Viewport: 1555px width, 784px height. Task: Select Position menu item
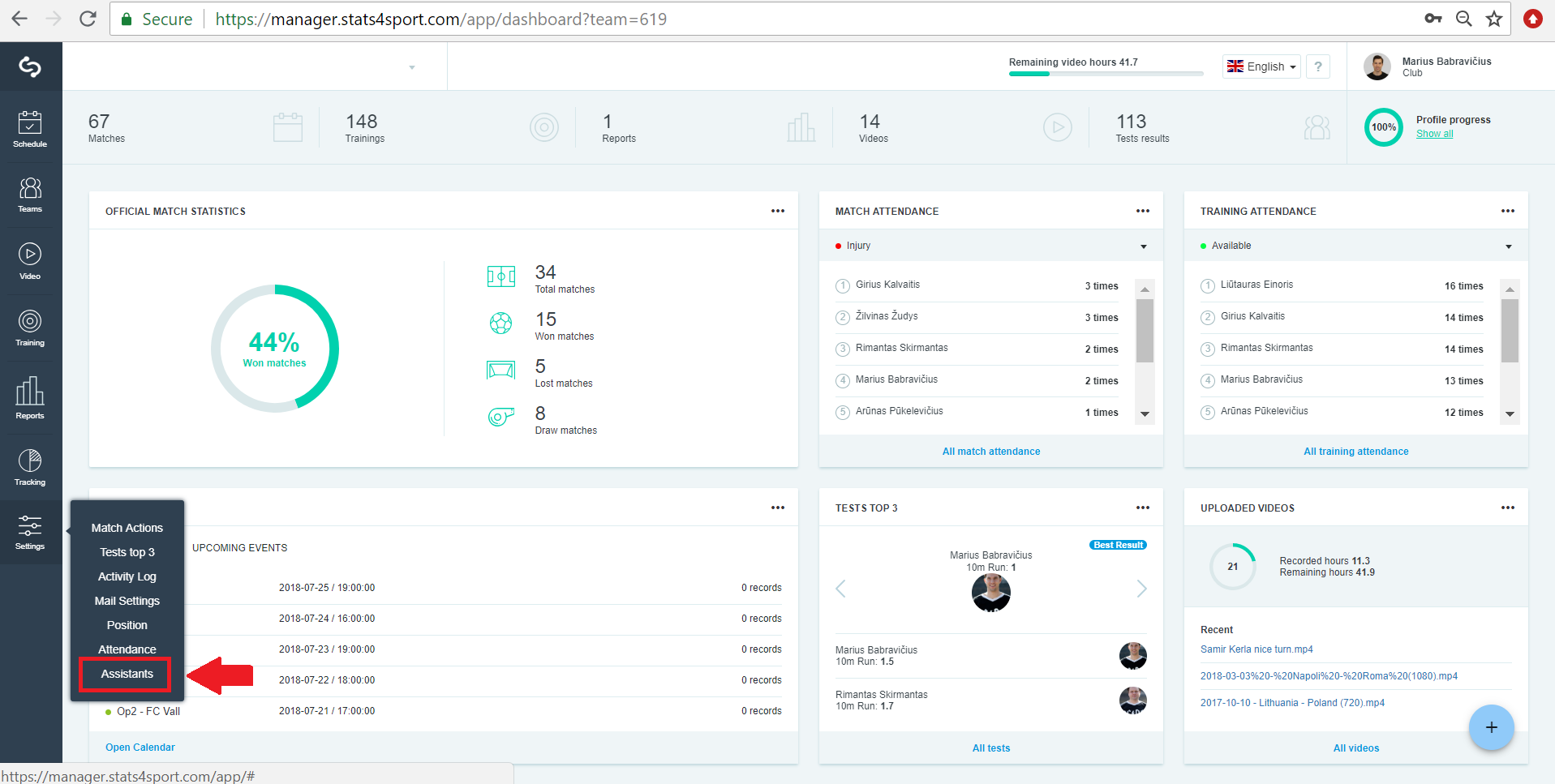[127, 625]
